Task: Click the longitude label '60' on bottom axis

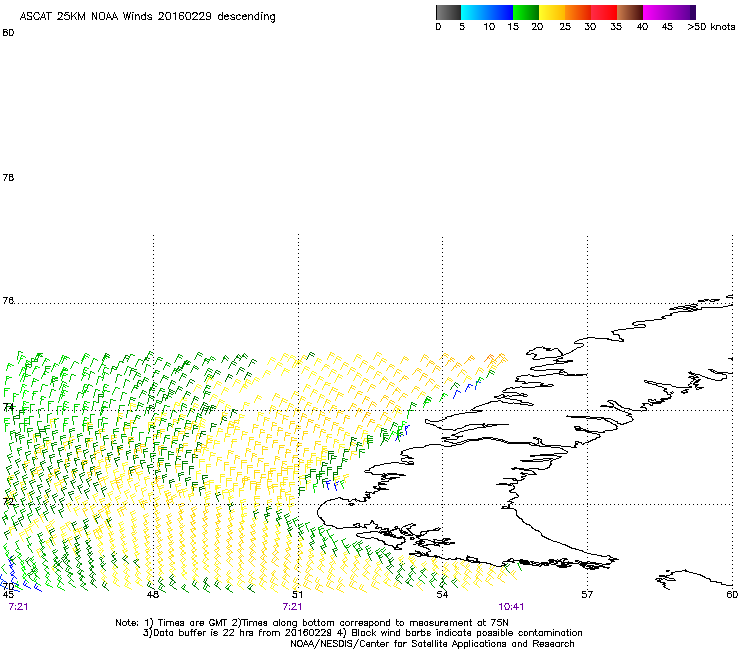Action: [x=732, y=594]
